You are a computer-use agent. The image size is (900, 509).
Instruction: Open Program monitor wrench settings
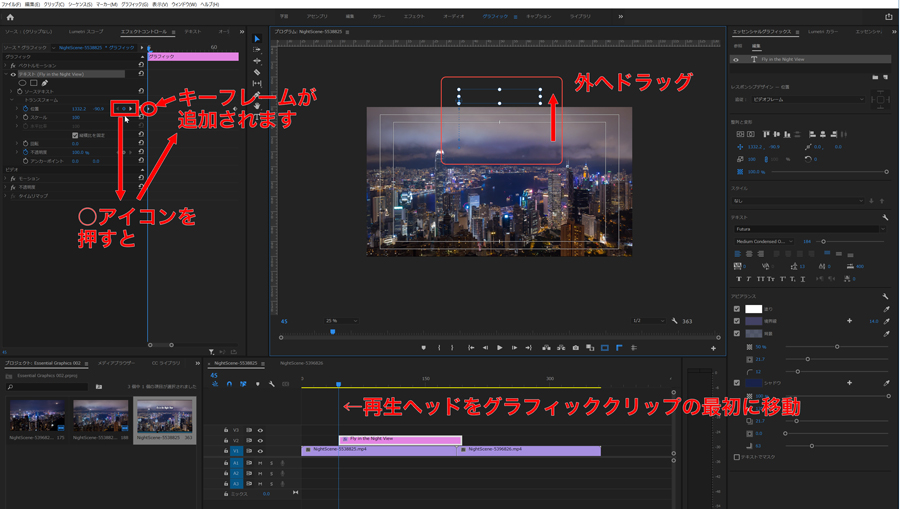click(675, 321)
